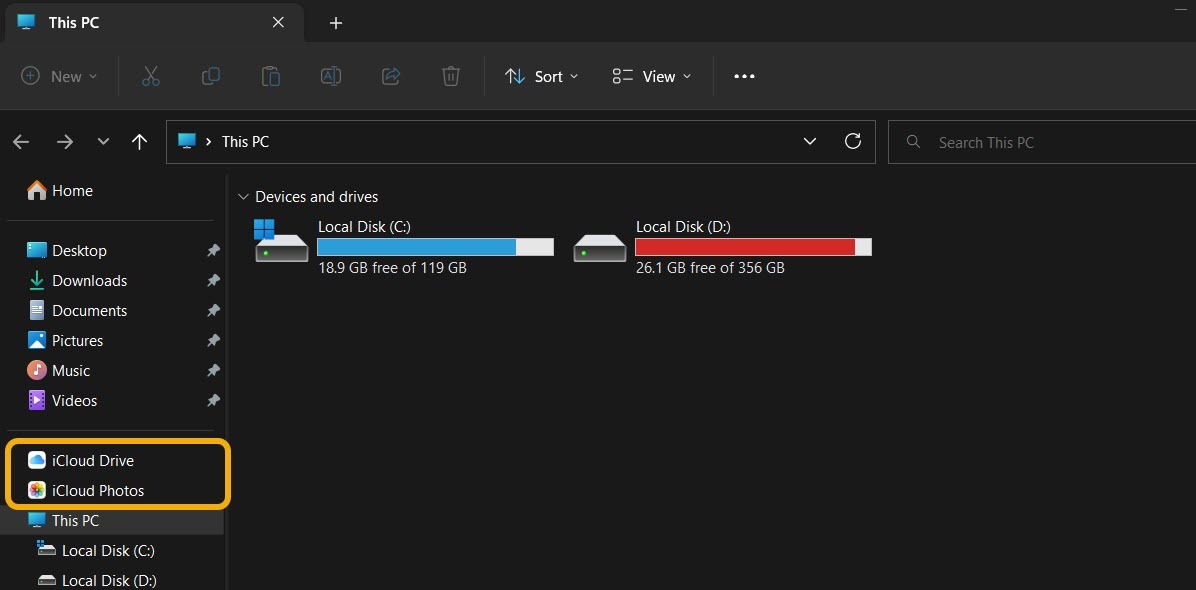This screenshot has width=1196, height=590.
Task: Unpin Pictures using its pin icon
Action: [213, 341]
